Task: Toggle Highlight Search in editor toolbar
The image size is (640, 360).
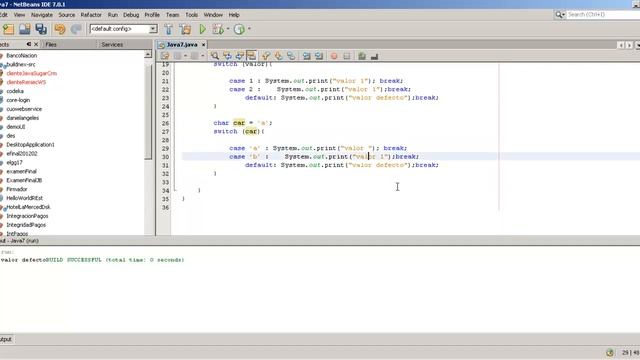Action: [x=251, y=56]
